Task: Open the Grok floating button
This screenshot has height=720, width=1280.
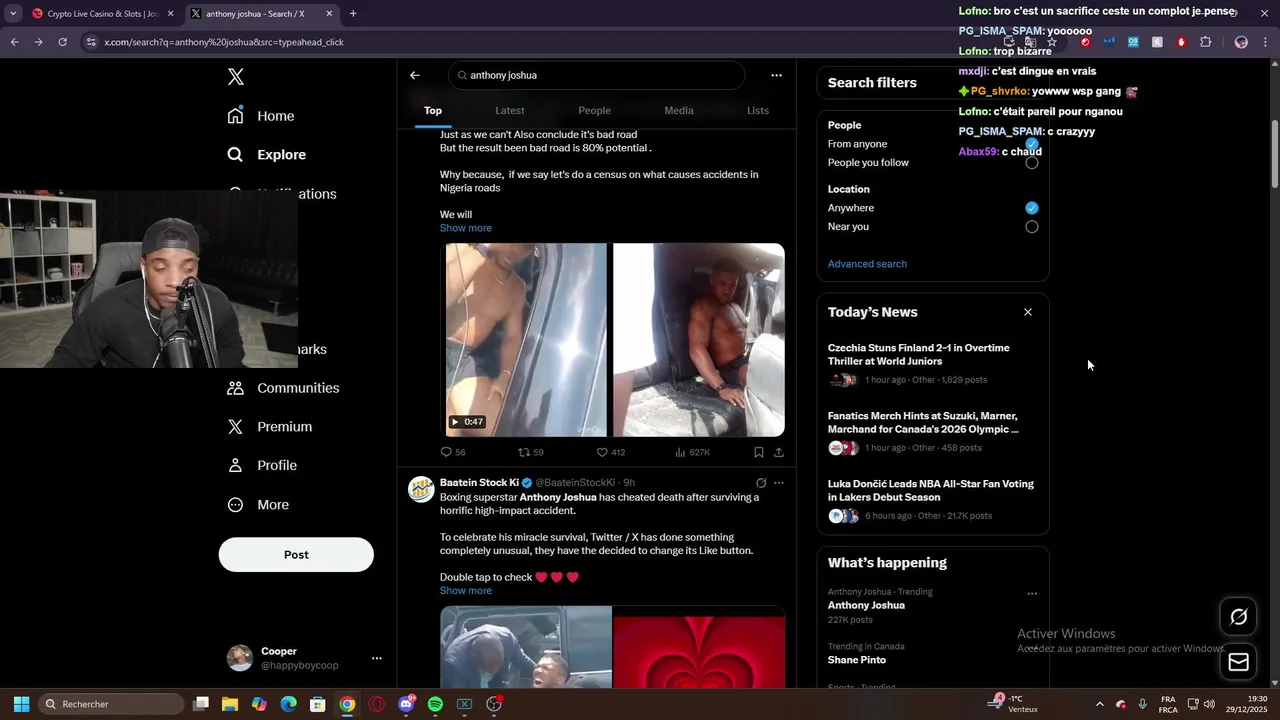Action: (x=1239, y=617)
